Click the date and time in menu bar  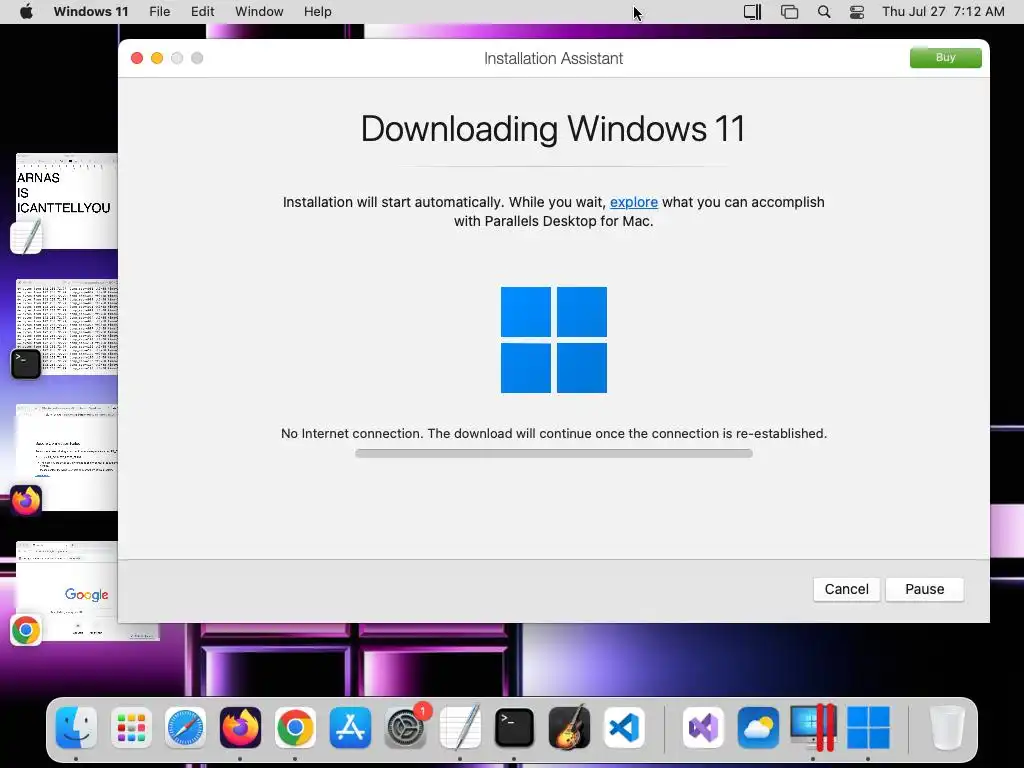[x=943, y=12]
